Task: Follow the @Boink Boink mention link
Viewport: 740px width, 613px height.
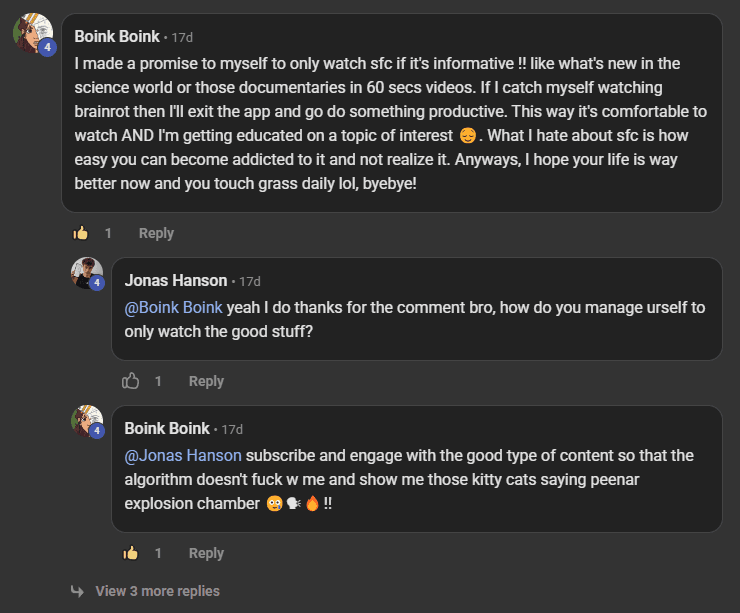Action: (x=175, y=307)
